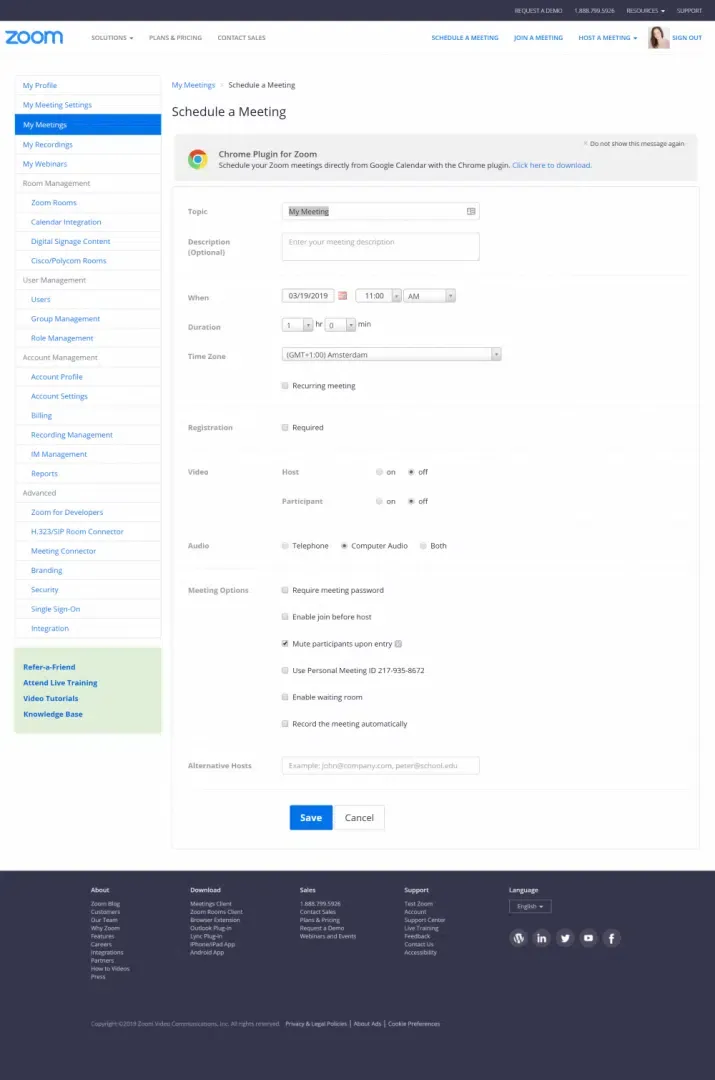Open Zoom's LinkedIn page icon

click(542, 938)
